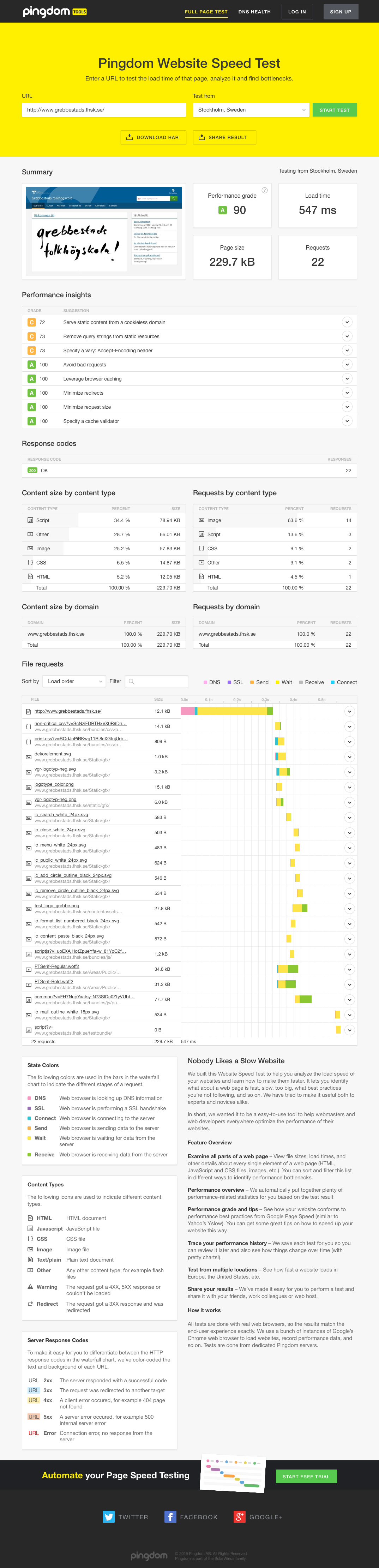Click the share icon on Share Result
Viewport: 379px width, 1568px height.
(202, 138)
